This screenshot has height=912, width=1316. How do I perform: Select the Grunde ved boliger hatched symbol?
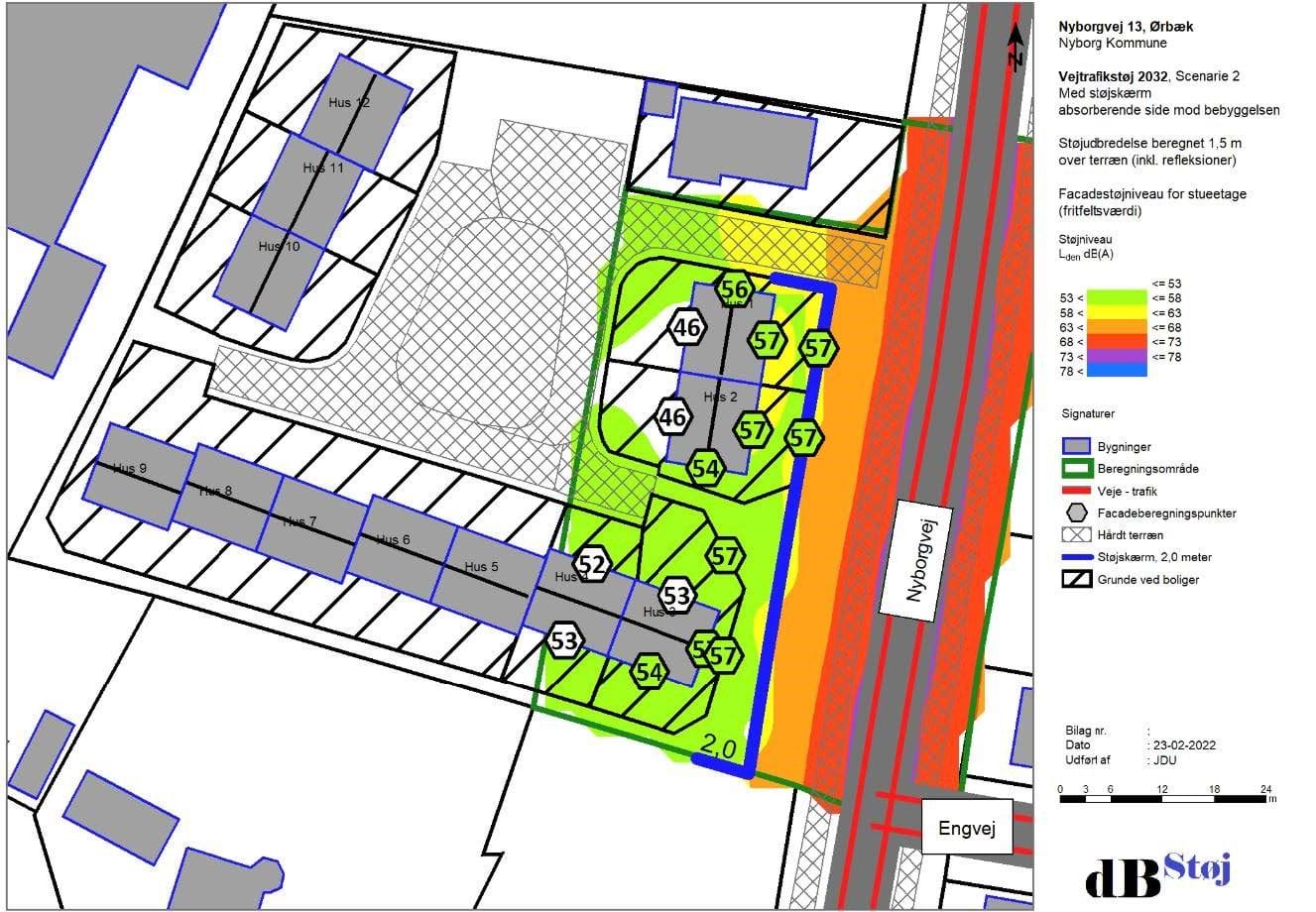coord(1076,579)
